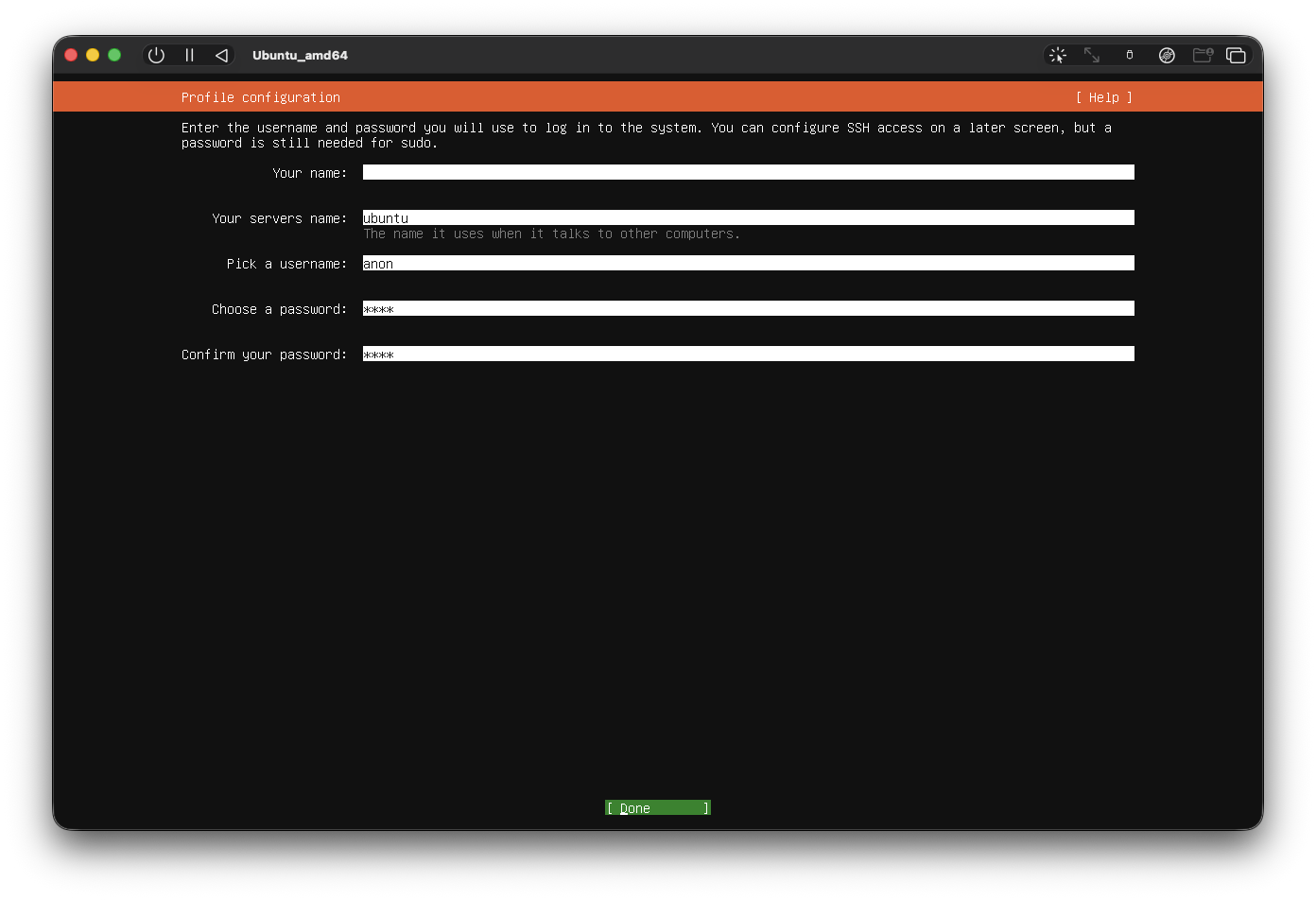Pause the virtual machine
The width and height of the screenshot is (1316, 900).
coord(189,55)
